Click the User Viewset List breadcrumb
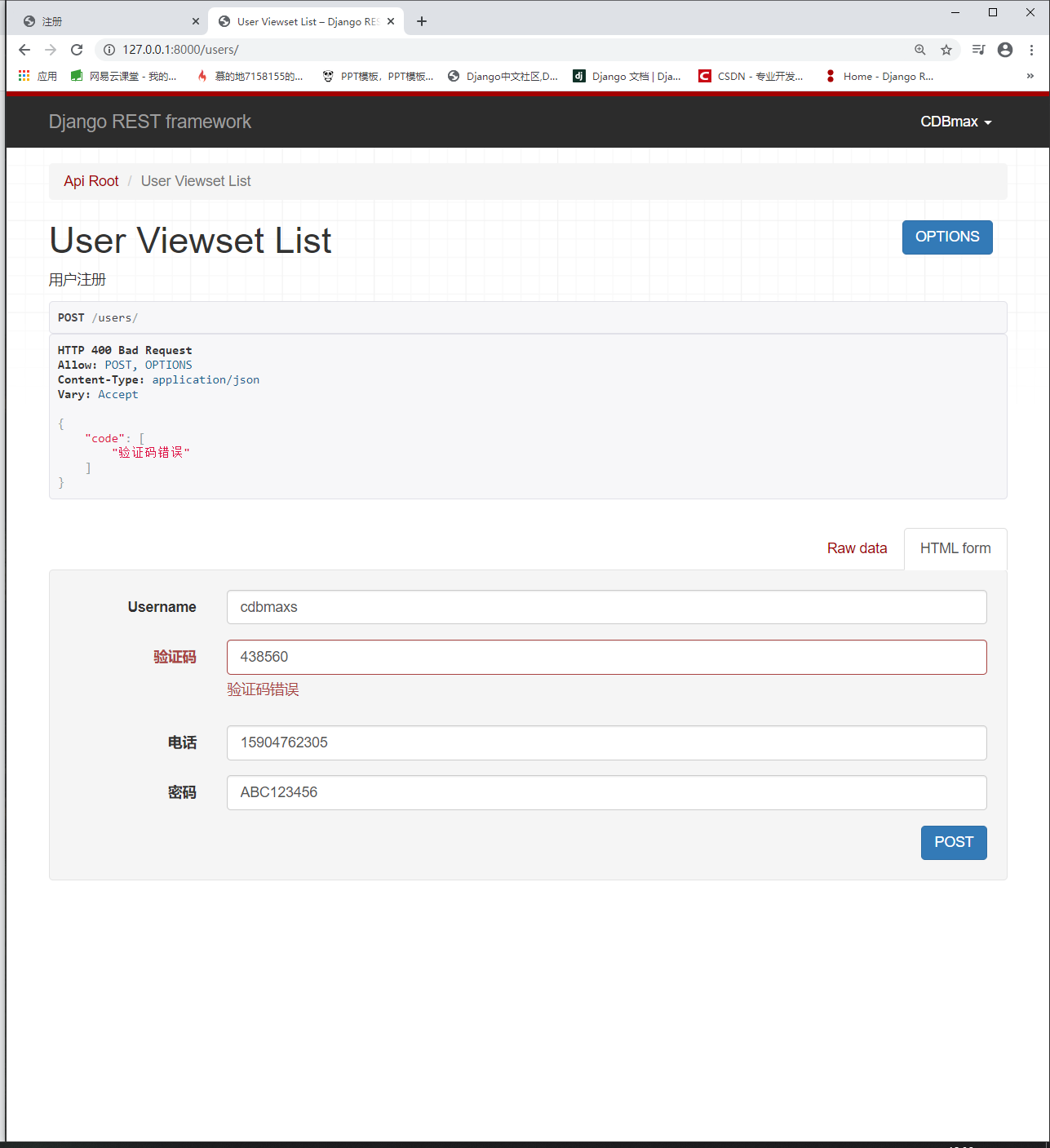Screen dimensions: 1050x1148 pos(196,181)
